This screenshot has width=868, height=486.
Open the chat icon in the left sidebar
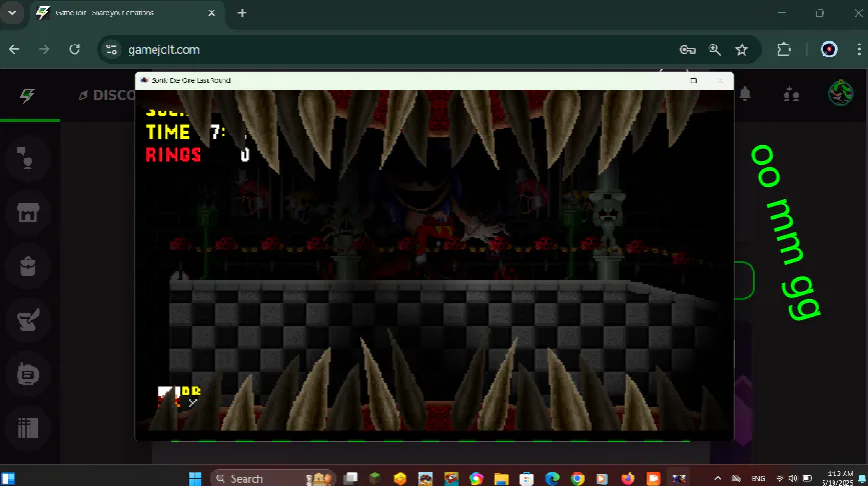(x=27, y=158)
